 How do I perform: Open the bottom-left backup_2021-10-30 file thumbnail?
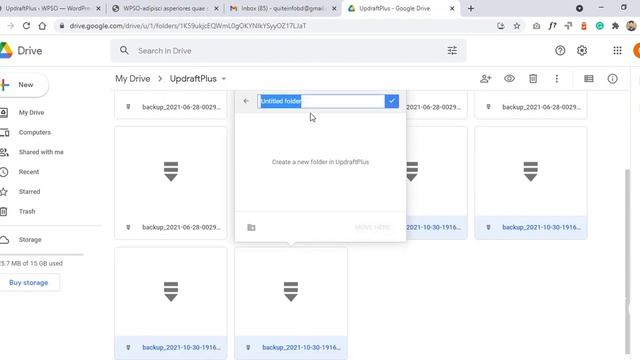tap(171, 292)
